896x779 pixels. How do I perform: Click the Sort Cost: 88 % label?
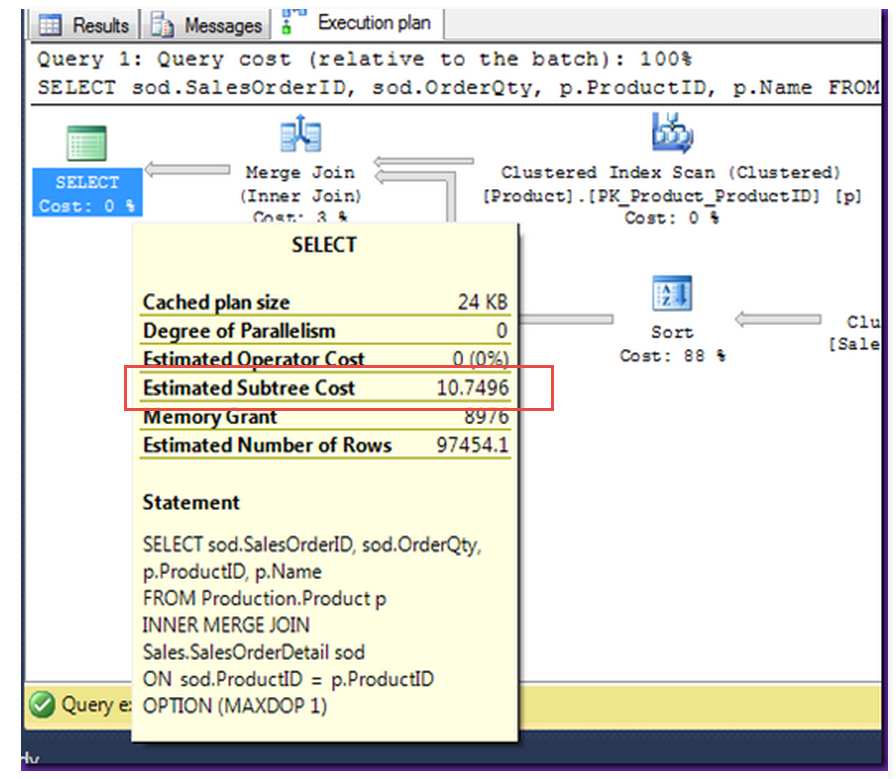672,356
